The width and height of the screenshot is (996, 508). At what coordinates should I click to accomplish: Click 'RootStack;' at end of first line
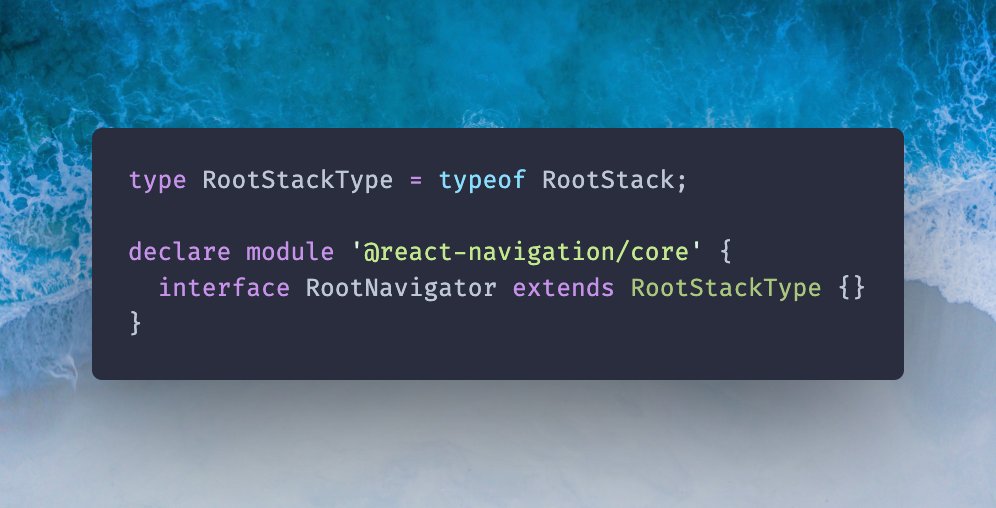[x=614, y=181]
